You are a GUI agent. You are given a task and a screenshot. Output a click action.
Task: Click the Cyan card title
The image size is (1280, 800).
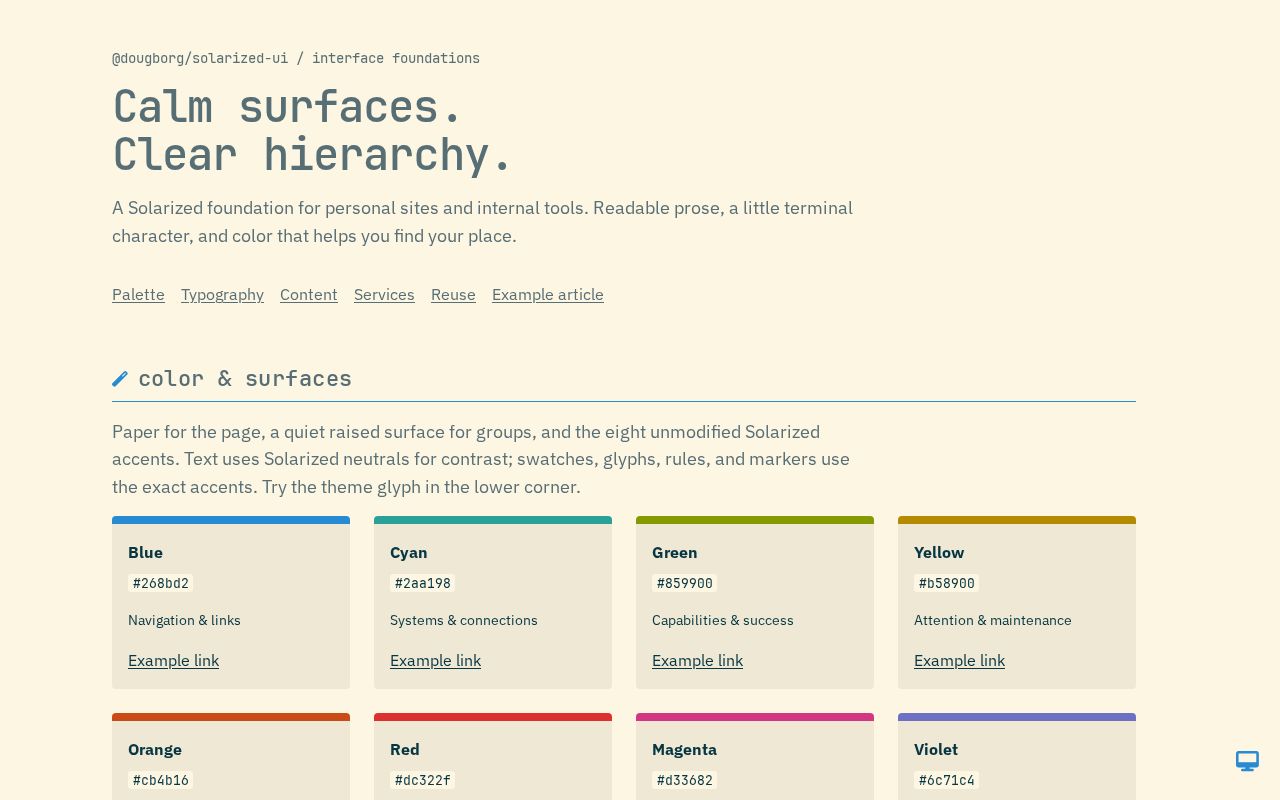tap(408, 552)
